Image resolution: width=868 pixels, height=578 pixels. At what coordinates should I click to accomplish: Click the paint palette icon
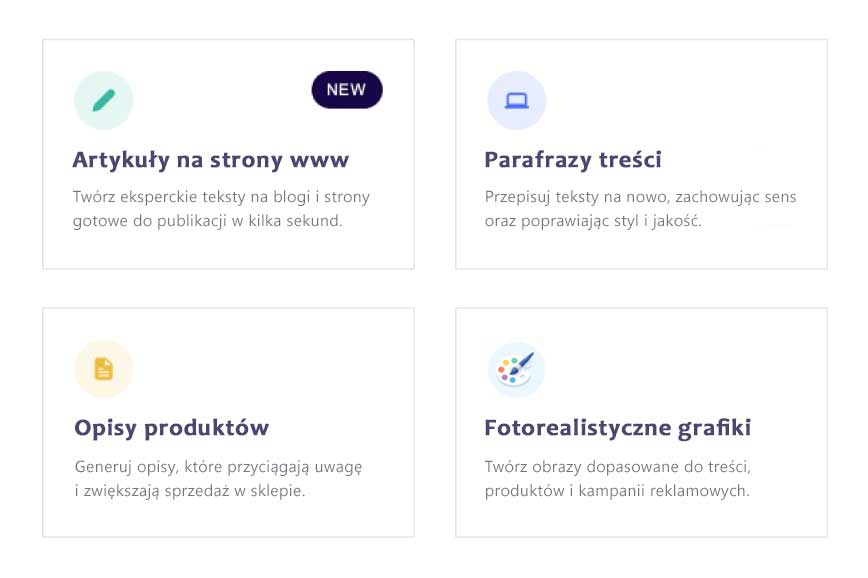point(516,369)
